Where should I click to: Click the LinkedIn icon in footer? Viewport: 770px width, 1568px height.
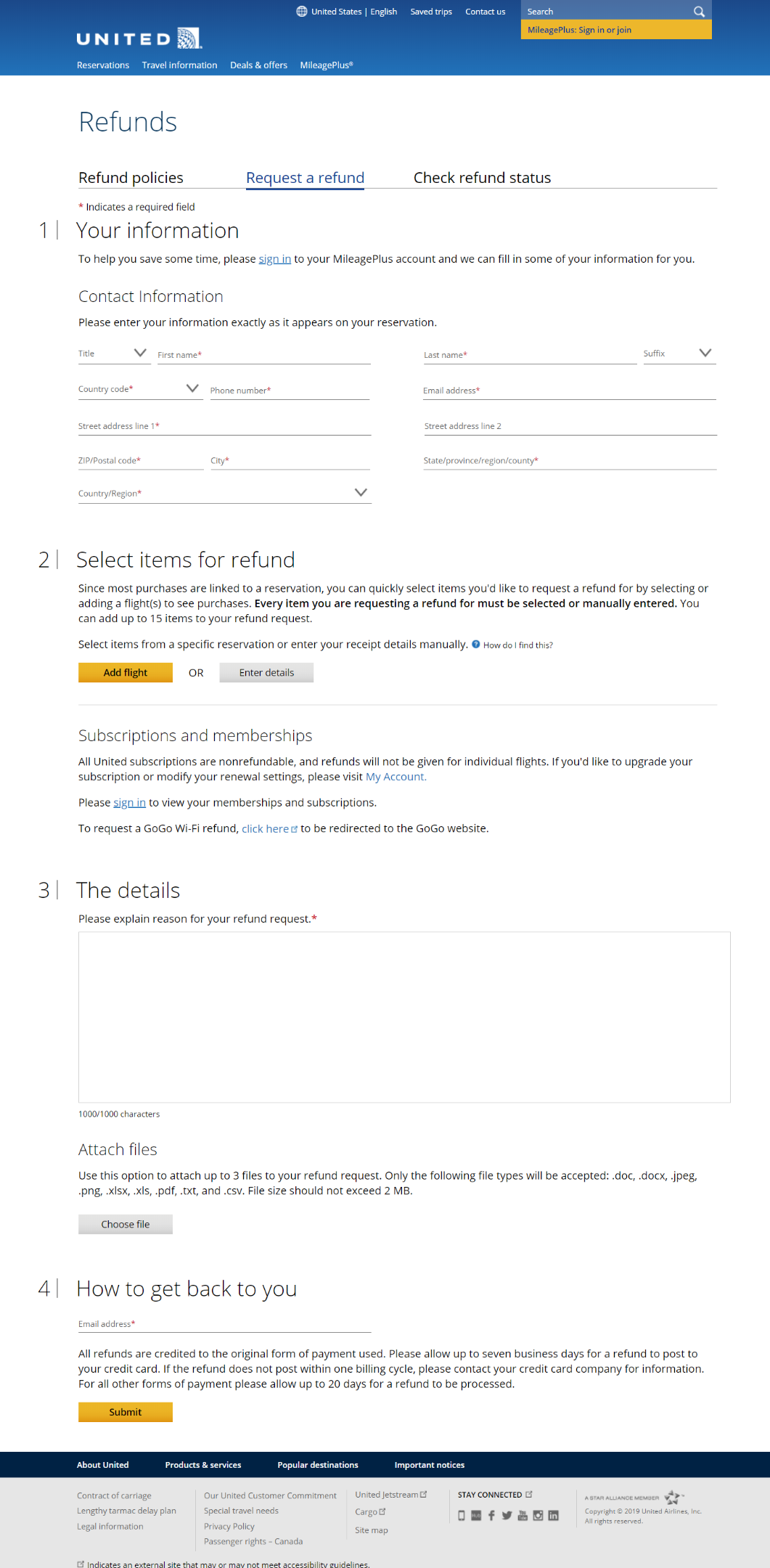coord(554,1516)
